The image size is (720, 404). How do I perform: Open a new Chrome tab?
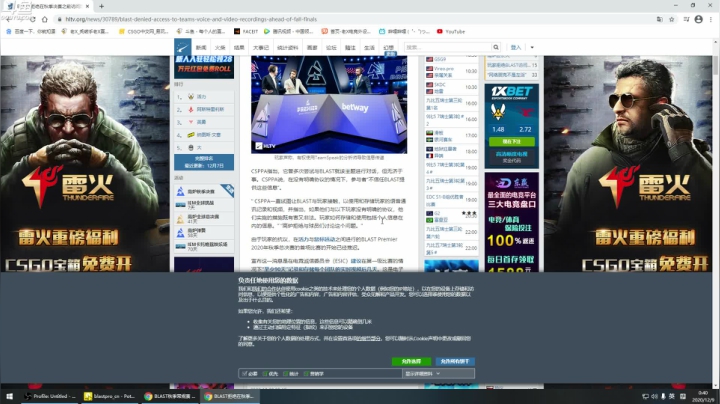[101, 6]
